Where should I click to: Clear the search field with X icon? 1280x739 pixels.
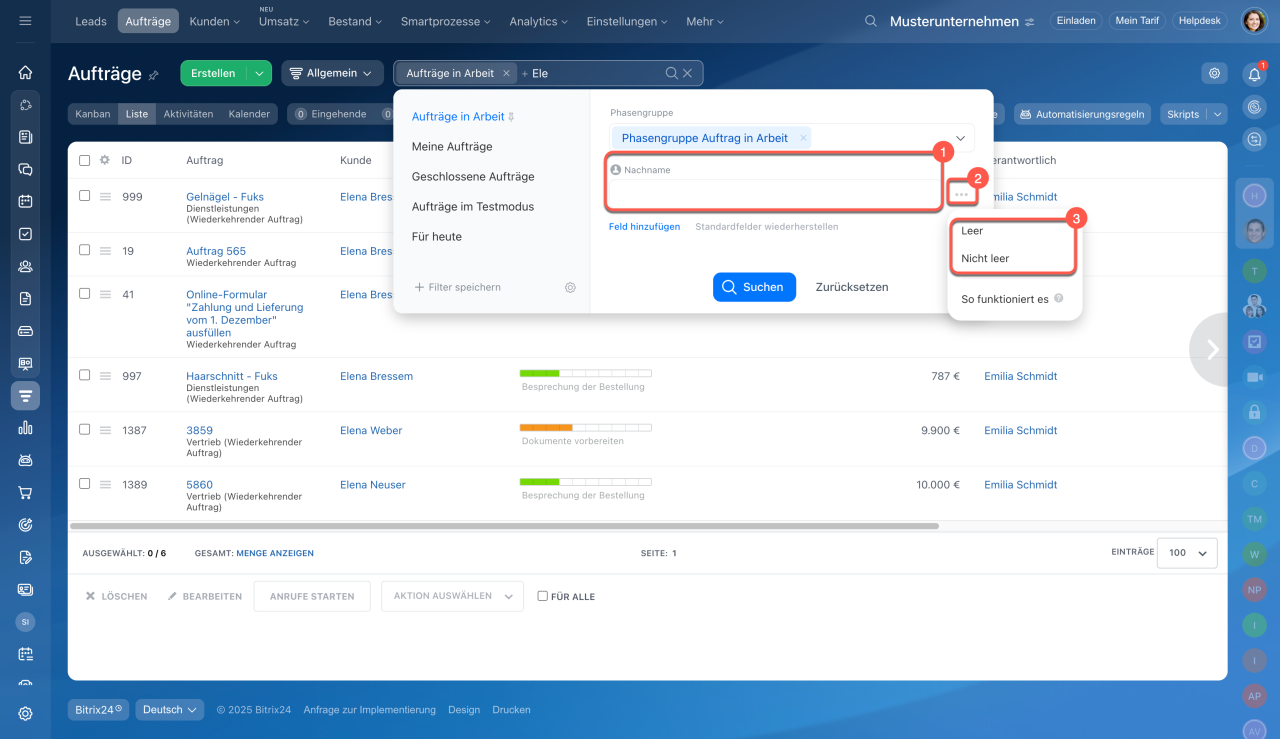tap(687, 73)
